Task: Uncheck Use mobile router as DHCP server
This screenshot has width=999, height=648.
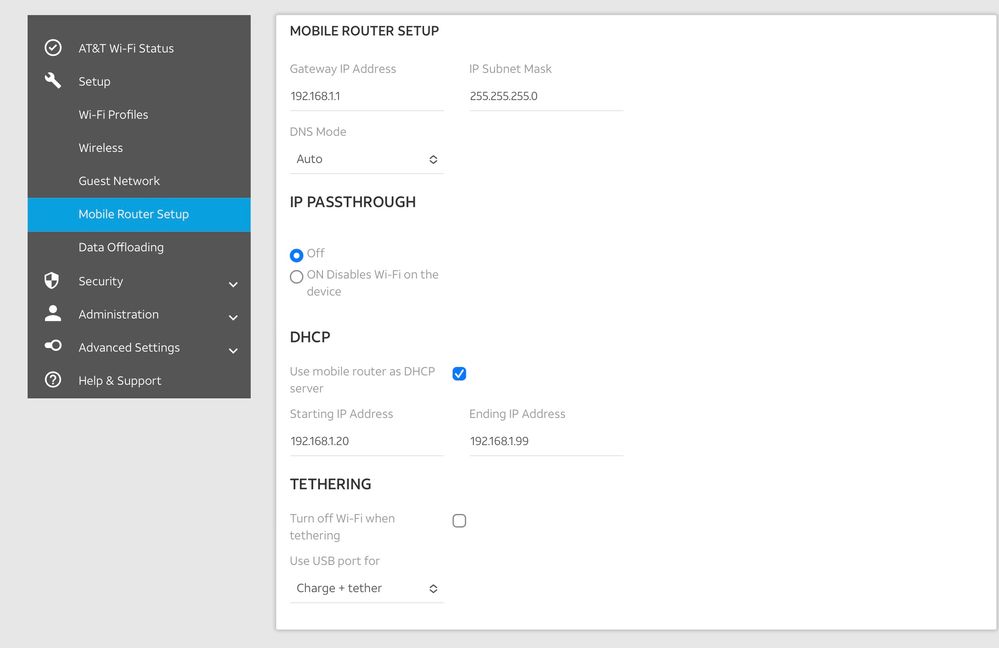Action: pos(459,374)
